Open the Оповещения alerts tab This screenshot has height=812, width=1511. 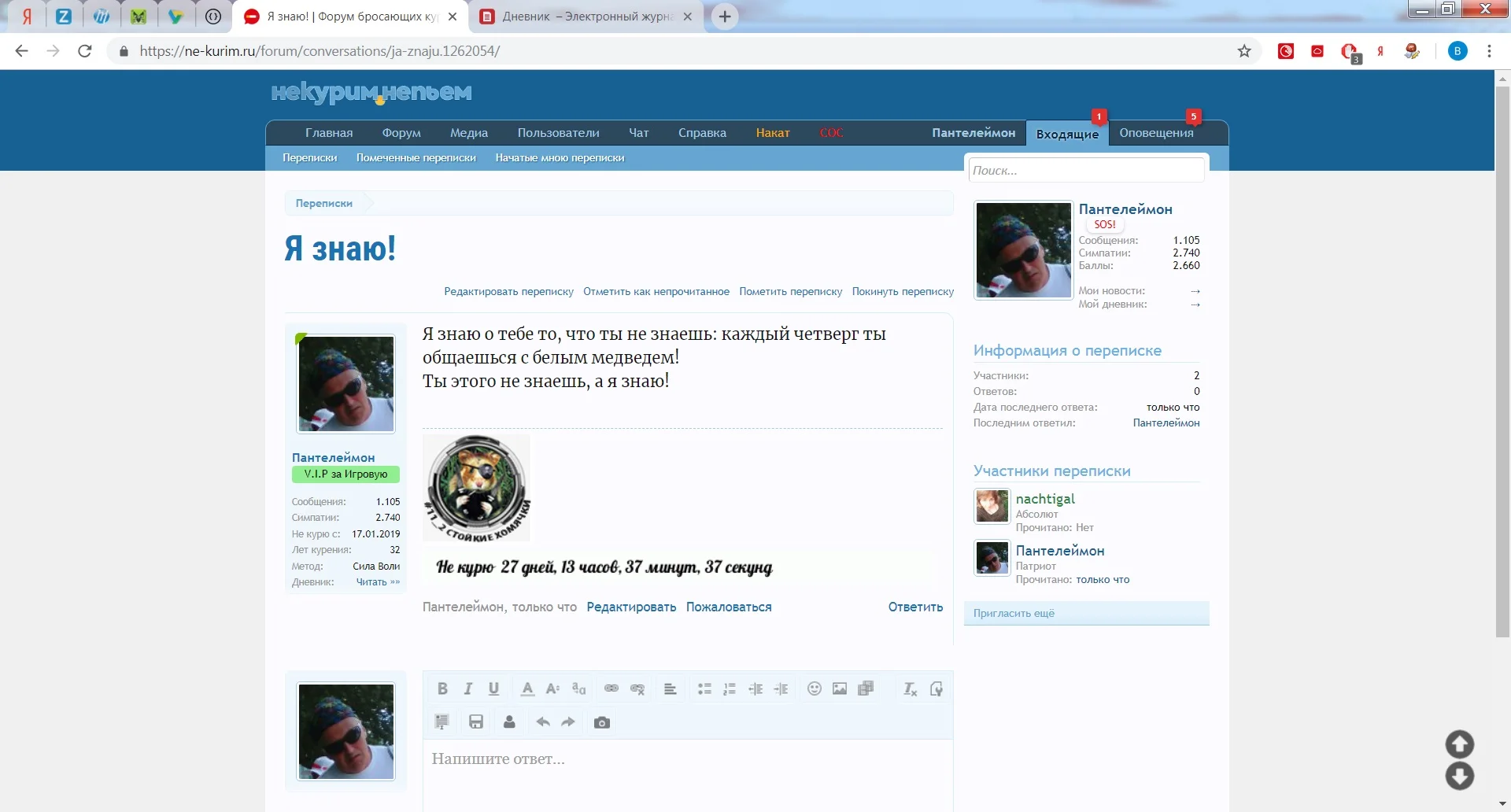tap(1156, 133)
